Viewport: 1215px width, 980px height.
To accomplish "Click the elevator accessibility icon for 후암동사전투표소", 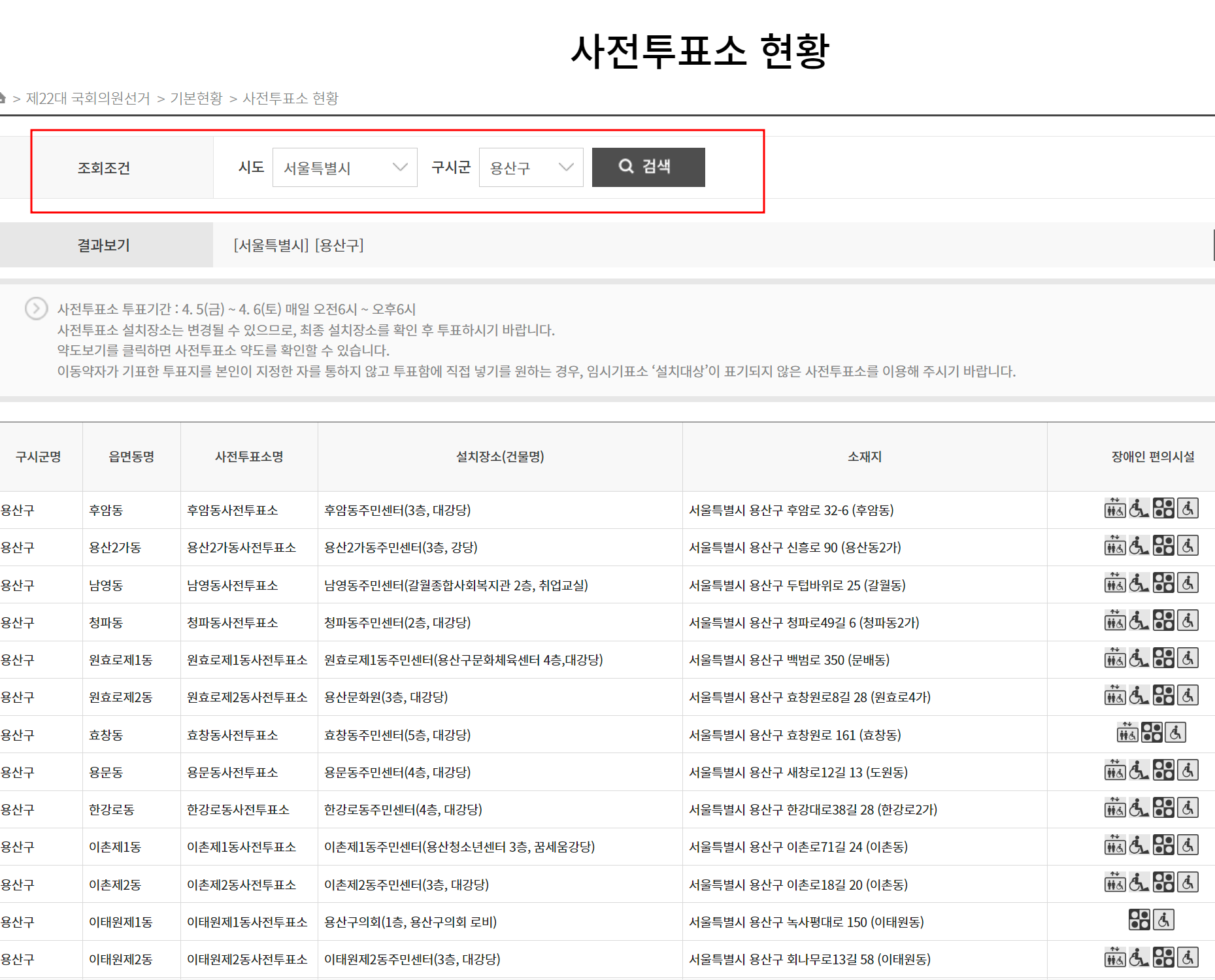I will pyautogui.click(x=1114, y=510).
